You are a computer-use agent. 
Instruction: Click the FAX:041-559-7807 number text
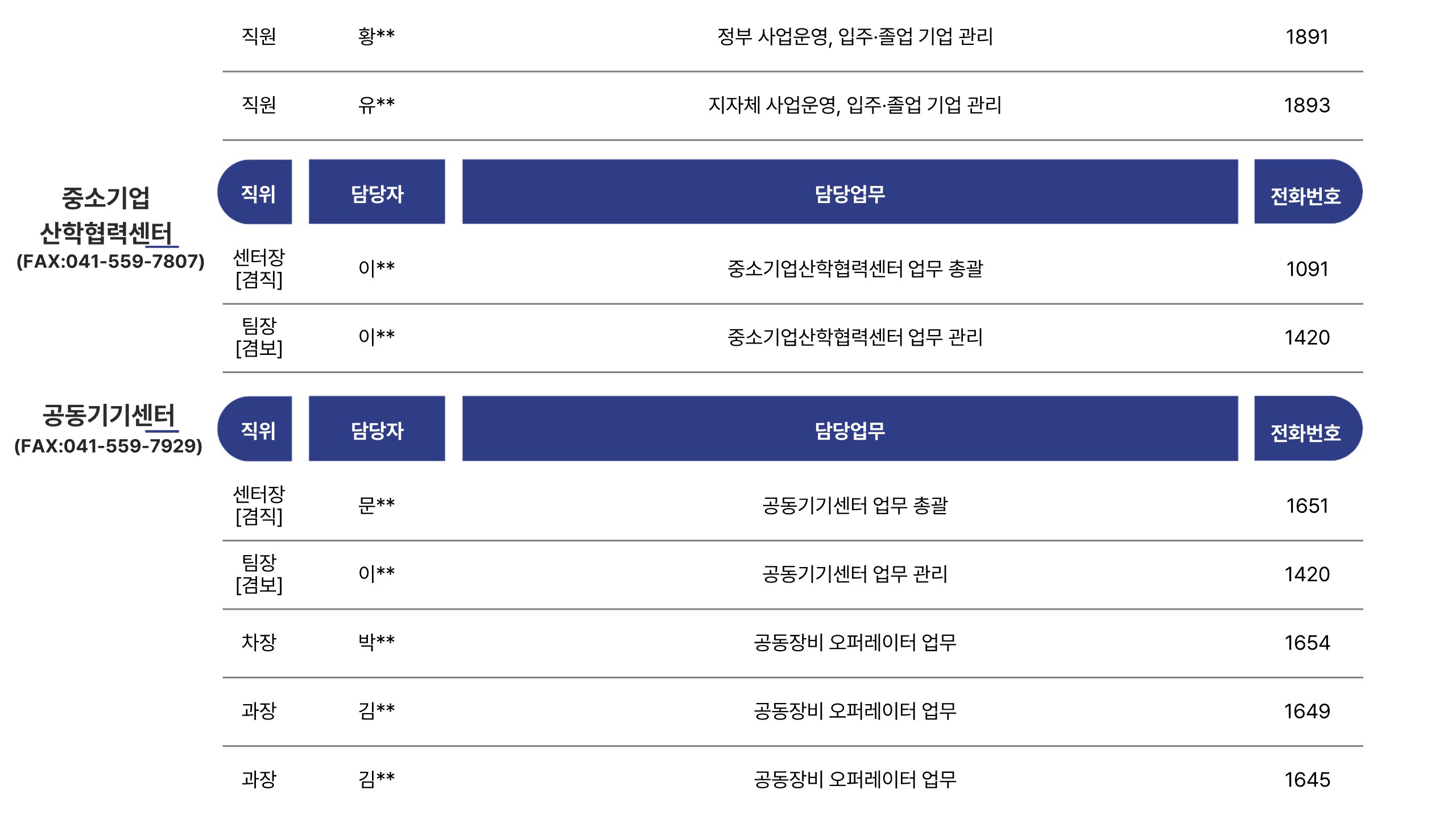coord(110,262)
